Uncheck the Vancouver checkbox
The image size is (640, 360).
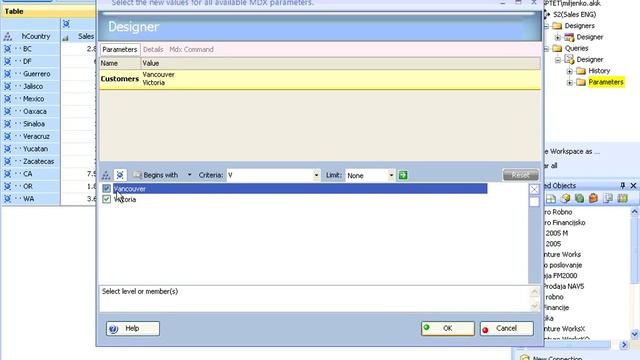[x=107, y=189]
